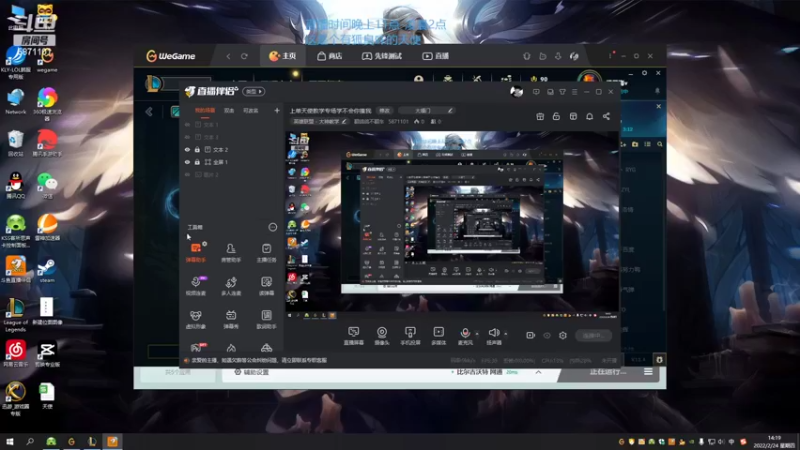
Task: Add a 多媒体 multimedia source
Action: [x=438, y=336]
